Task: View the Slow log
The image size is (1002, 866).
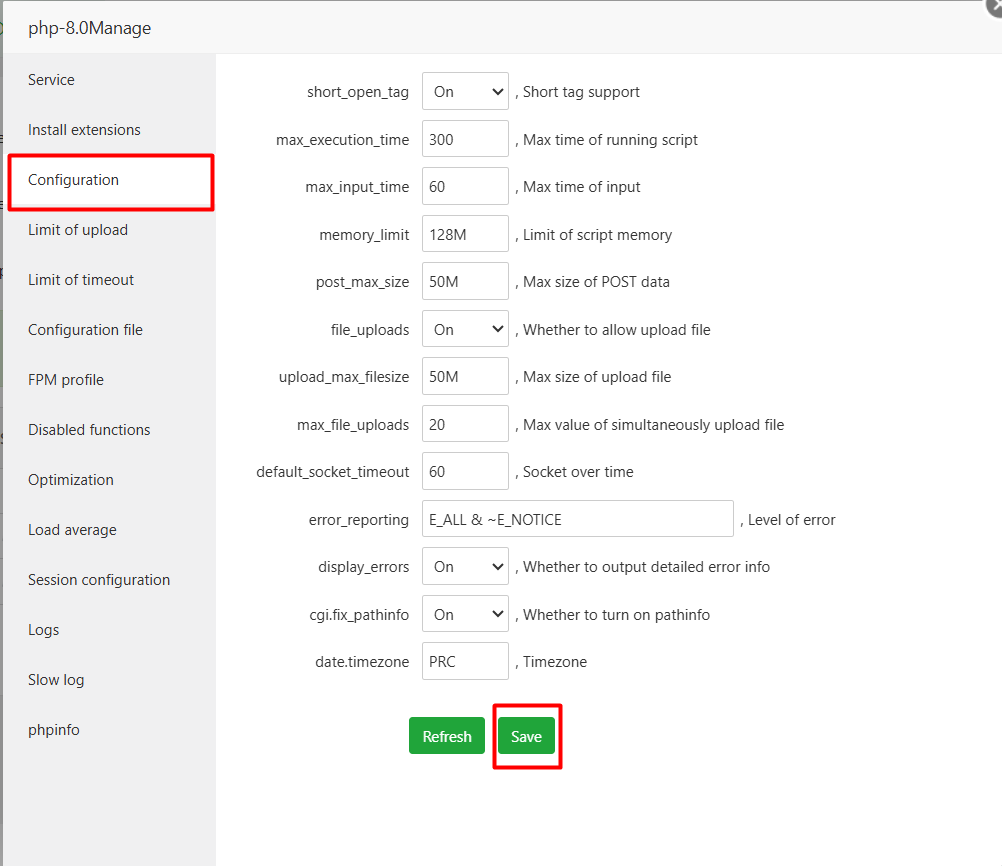Action: click(56, 679)
